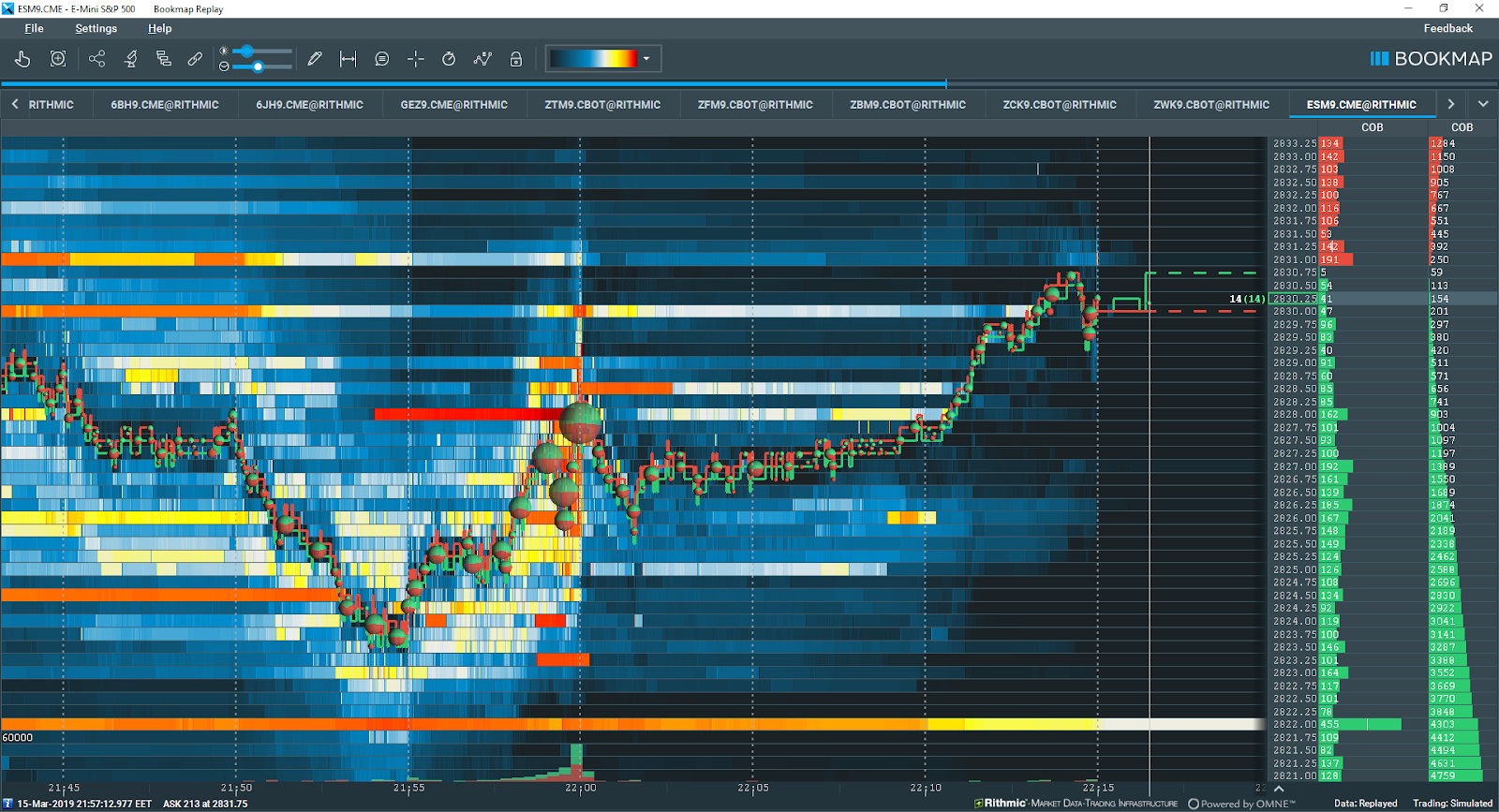Click the zoom-in magnifier toolbar icon
Screen dimensions: 1499x812
click(x=58, y=59)
